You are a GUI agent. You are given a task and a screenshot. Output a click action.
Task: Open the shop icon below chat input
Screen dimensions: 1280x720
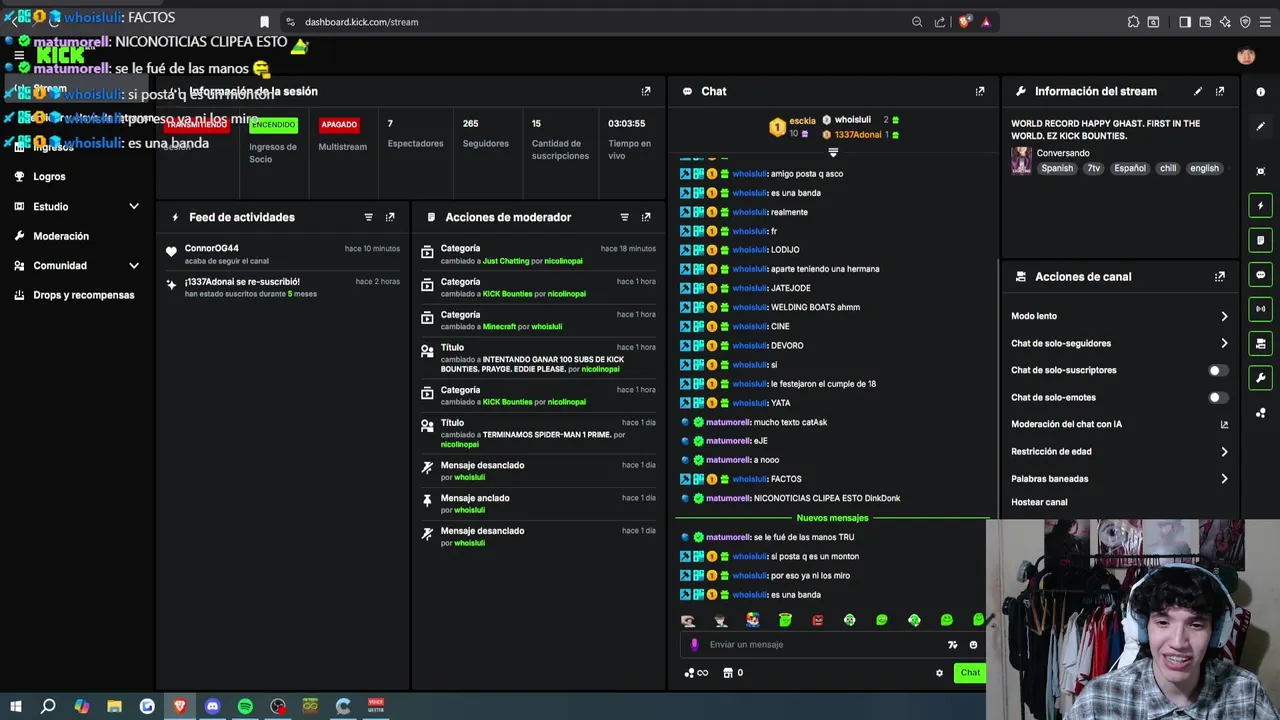click(728, 673)
